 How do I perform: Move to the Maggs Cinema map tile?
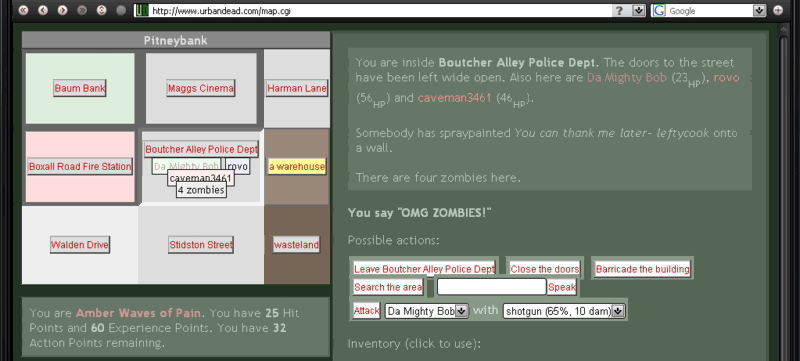[201, 88]
